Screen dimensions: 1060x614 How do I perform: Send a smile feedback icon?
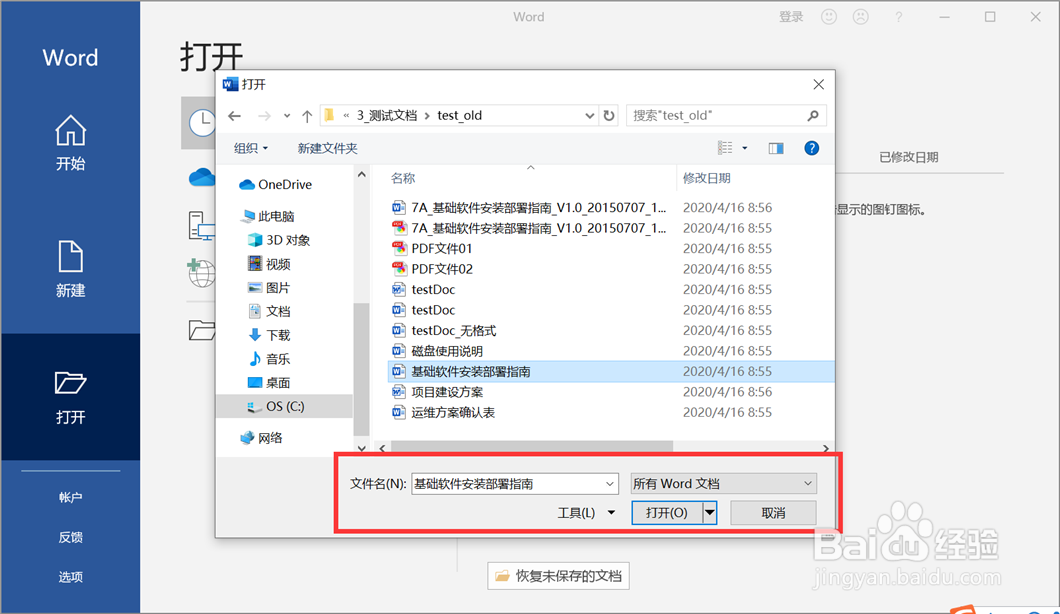(829, 17)
